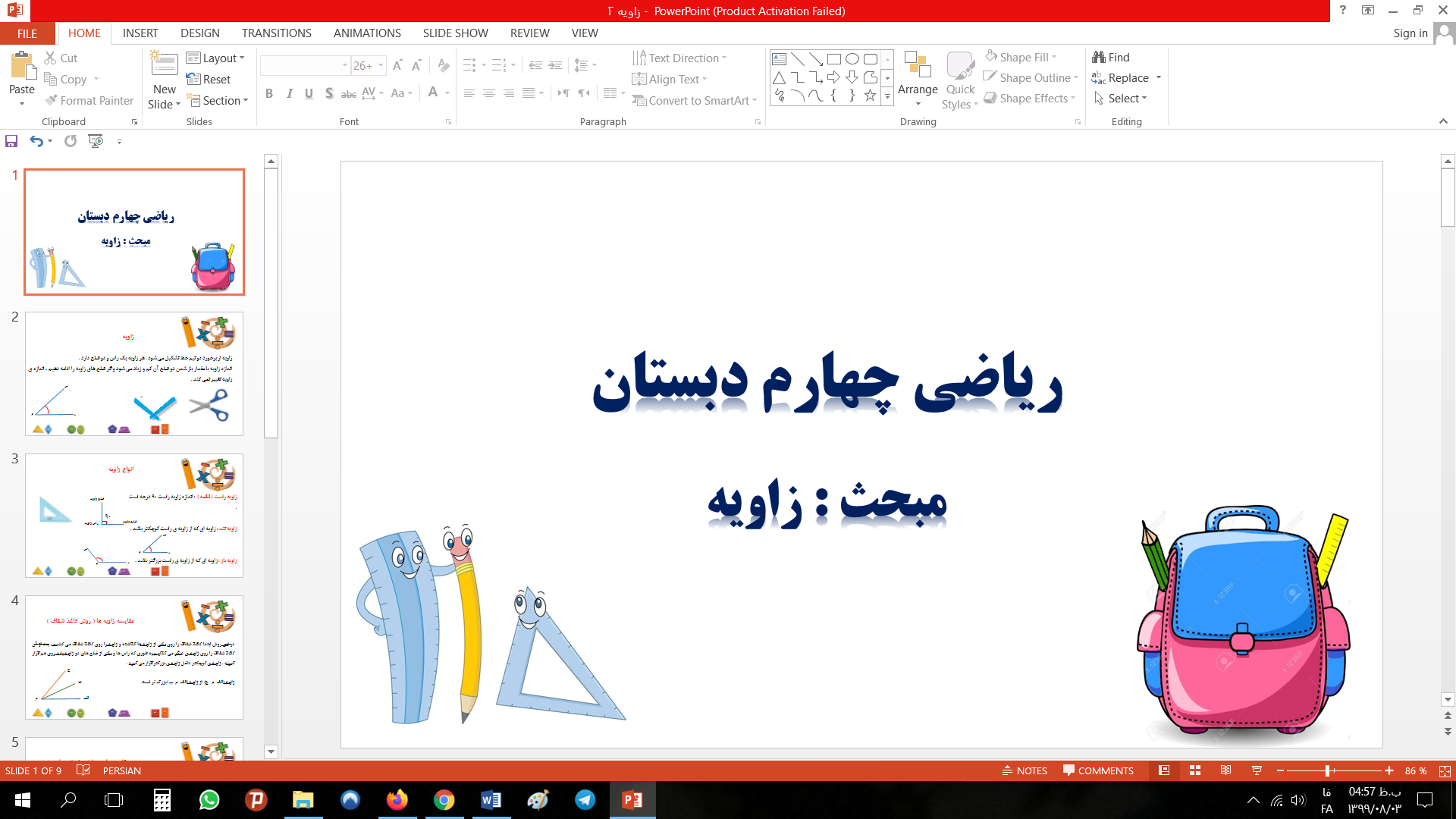Toggle the Notes pane
The width and height of the screenshot is (1456, 819).
click(x=1025, y=770)
